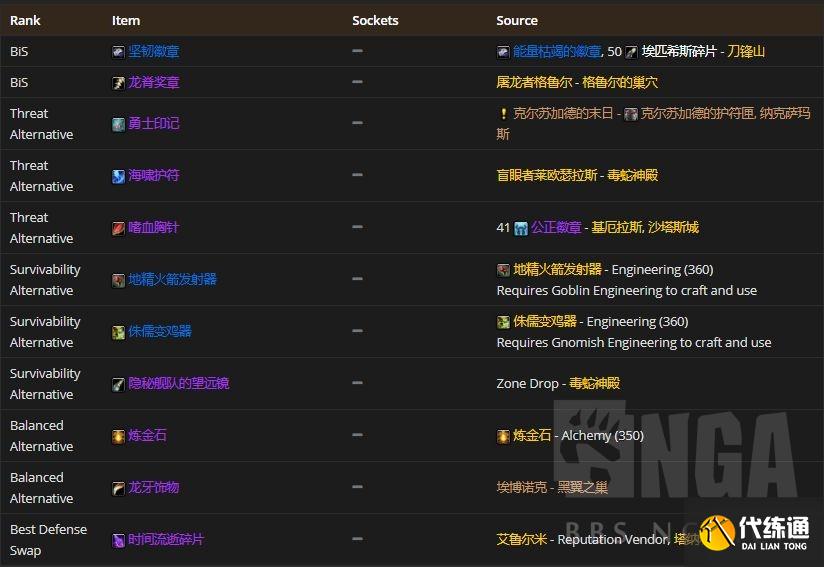Image resolution: width=824 pixels, height=567 pixels.
Task: Click the icon beside 地精火箭发射器 in Item column
Action: click(118, 280)
